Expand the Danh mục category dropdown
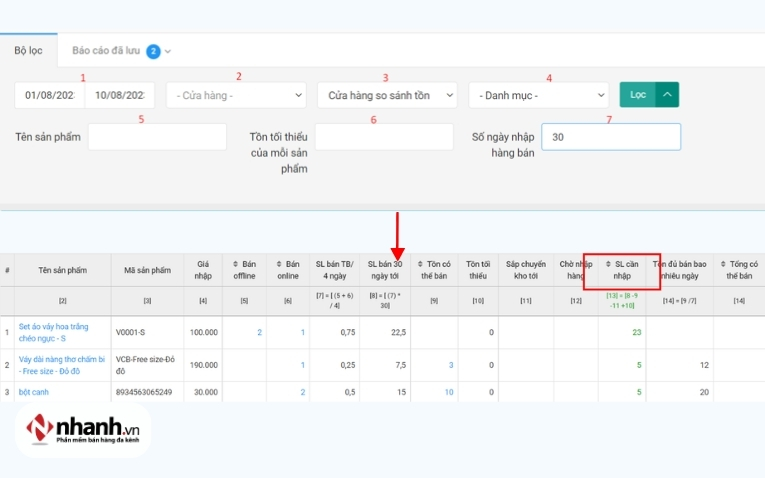This screenshot has width=765, height=478. point(538,96)
